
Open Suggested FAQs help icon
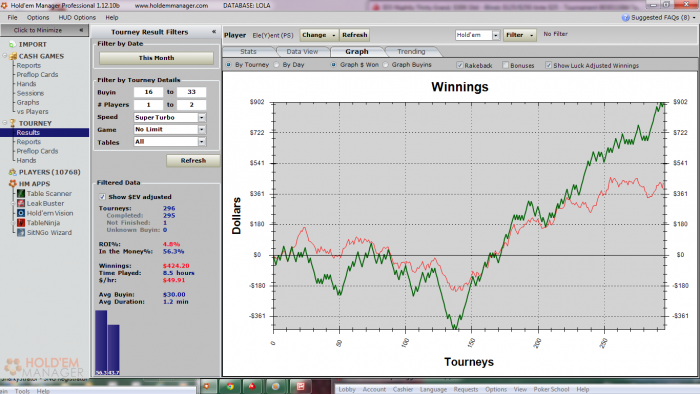click(625, 18)
